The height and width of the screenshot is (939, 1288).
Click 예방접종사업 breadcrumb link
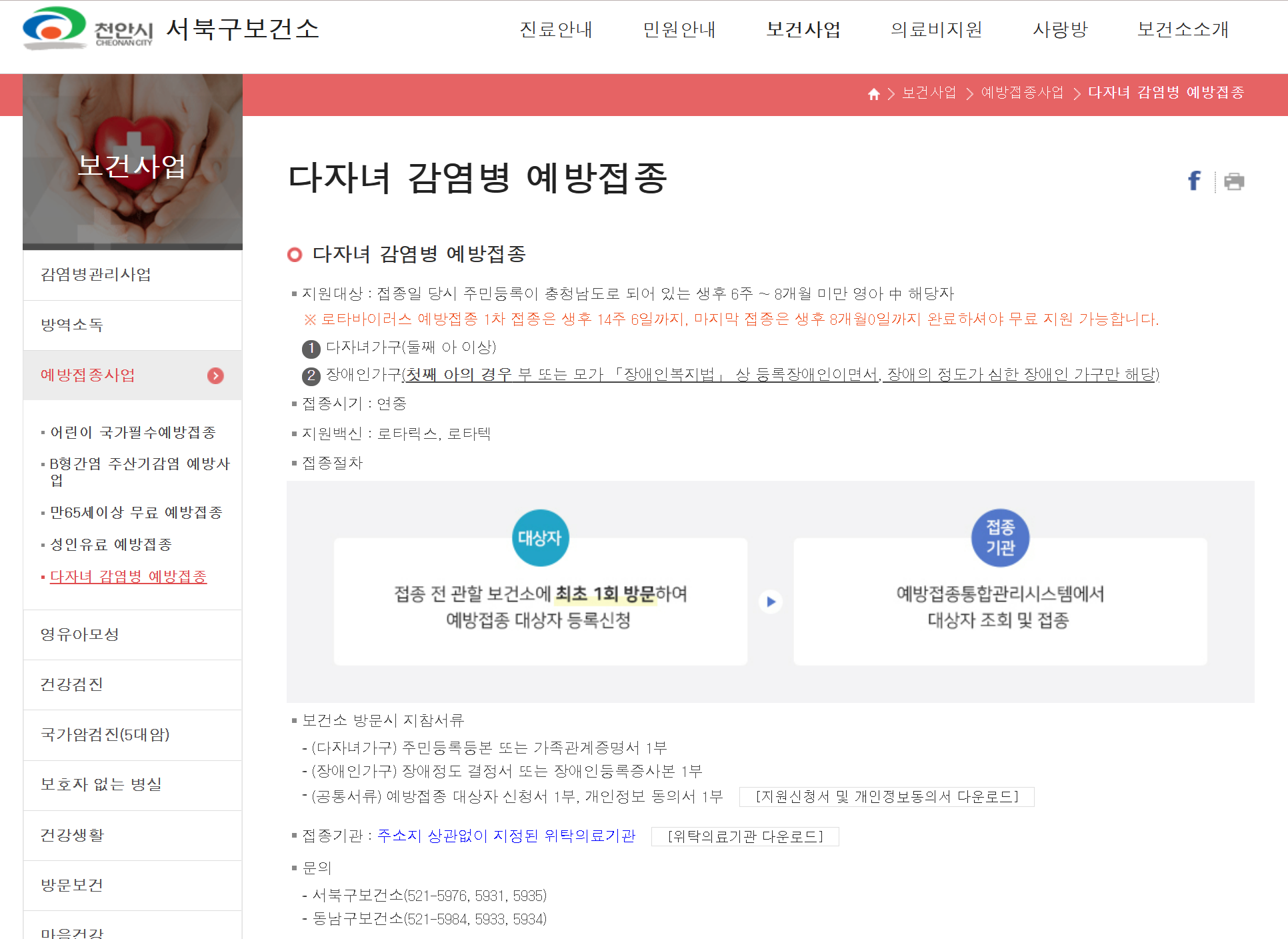click(x=1023, y=93)
